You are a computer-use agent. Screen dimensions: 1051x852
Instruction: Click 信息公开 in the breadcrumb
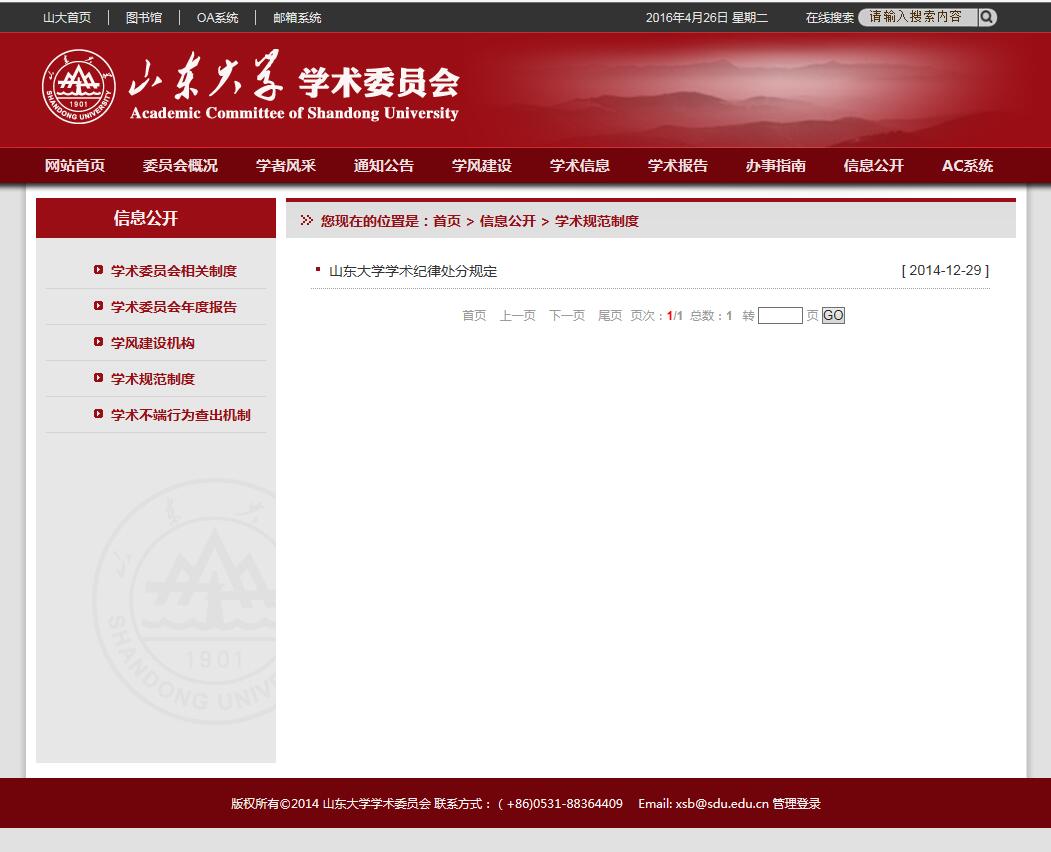click(x=507, y=221)
